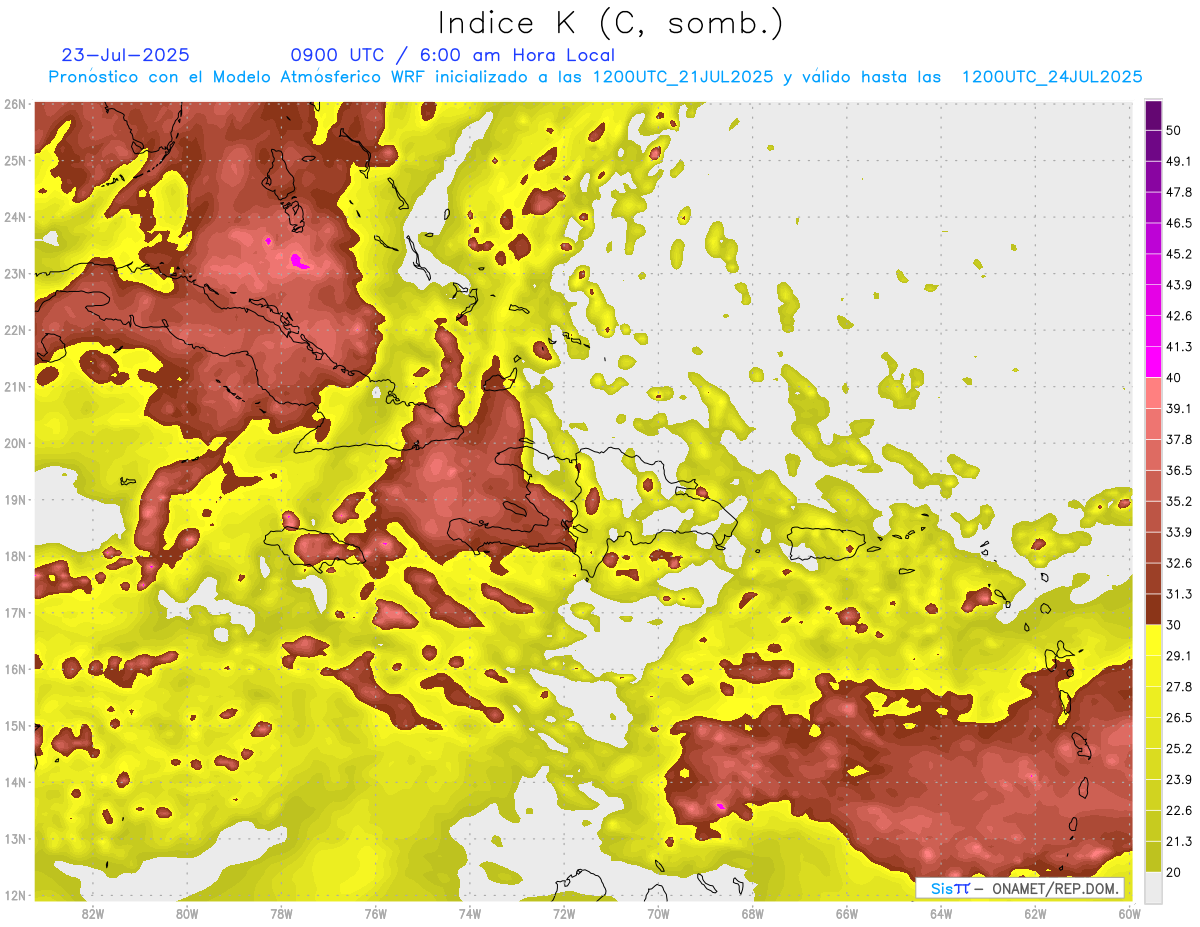Click the colorbar value '45.2'
The width and height of the screenshot is (1200, 927).
point(1178,254)
